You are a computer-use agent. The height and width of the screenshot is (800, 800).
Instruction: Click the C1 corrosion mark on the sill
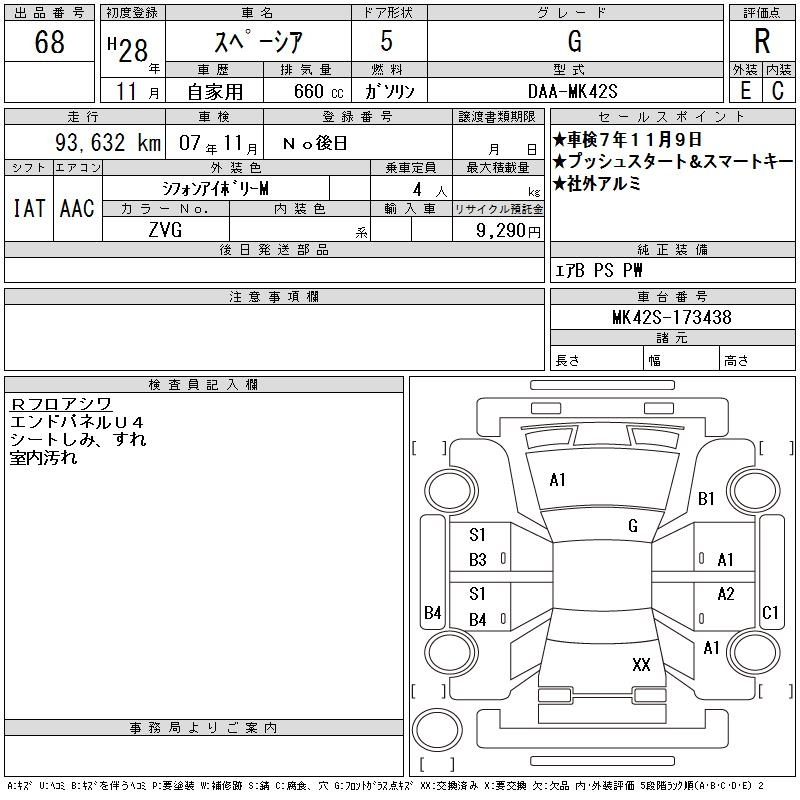click(770, 612)
